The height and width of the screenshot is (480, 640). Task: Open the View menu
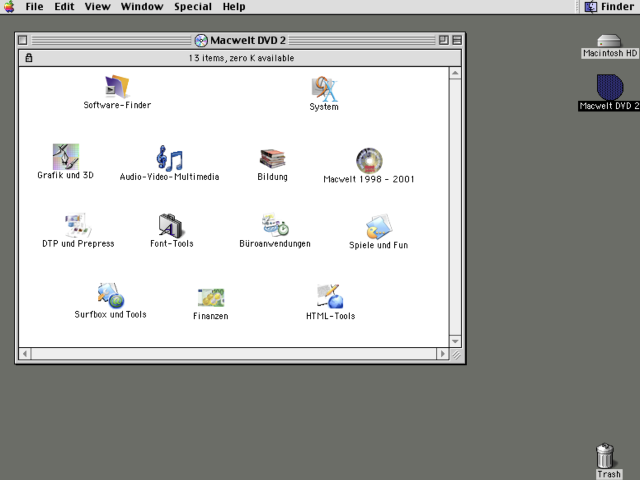[98, 7]
